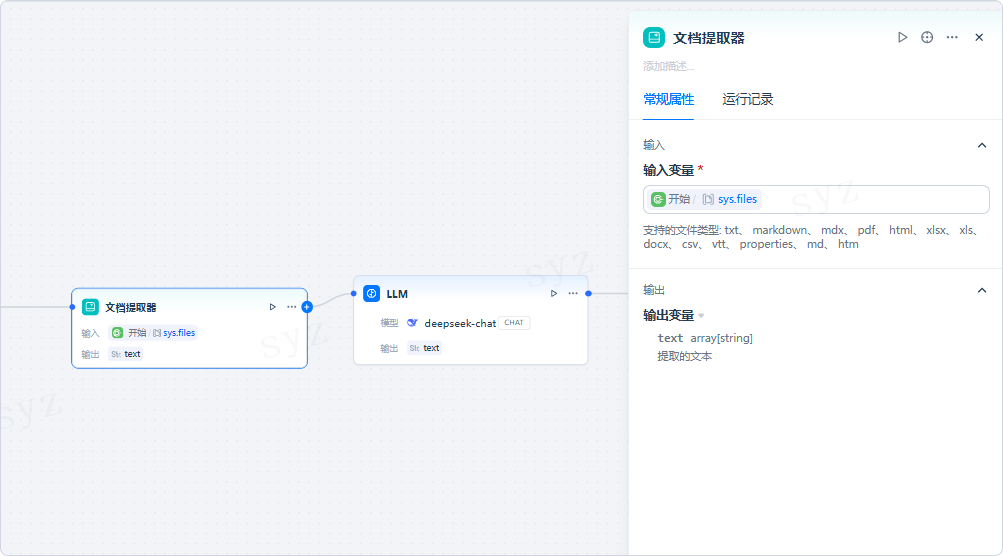The height and width of the screenshot is (556, 1003).
Task: Run the 文档提取器 node on canvas
Action: 272,307
